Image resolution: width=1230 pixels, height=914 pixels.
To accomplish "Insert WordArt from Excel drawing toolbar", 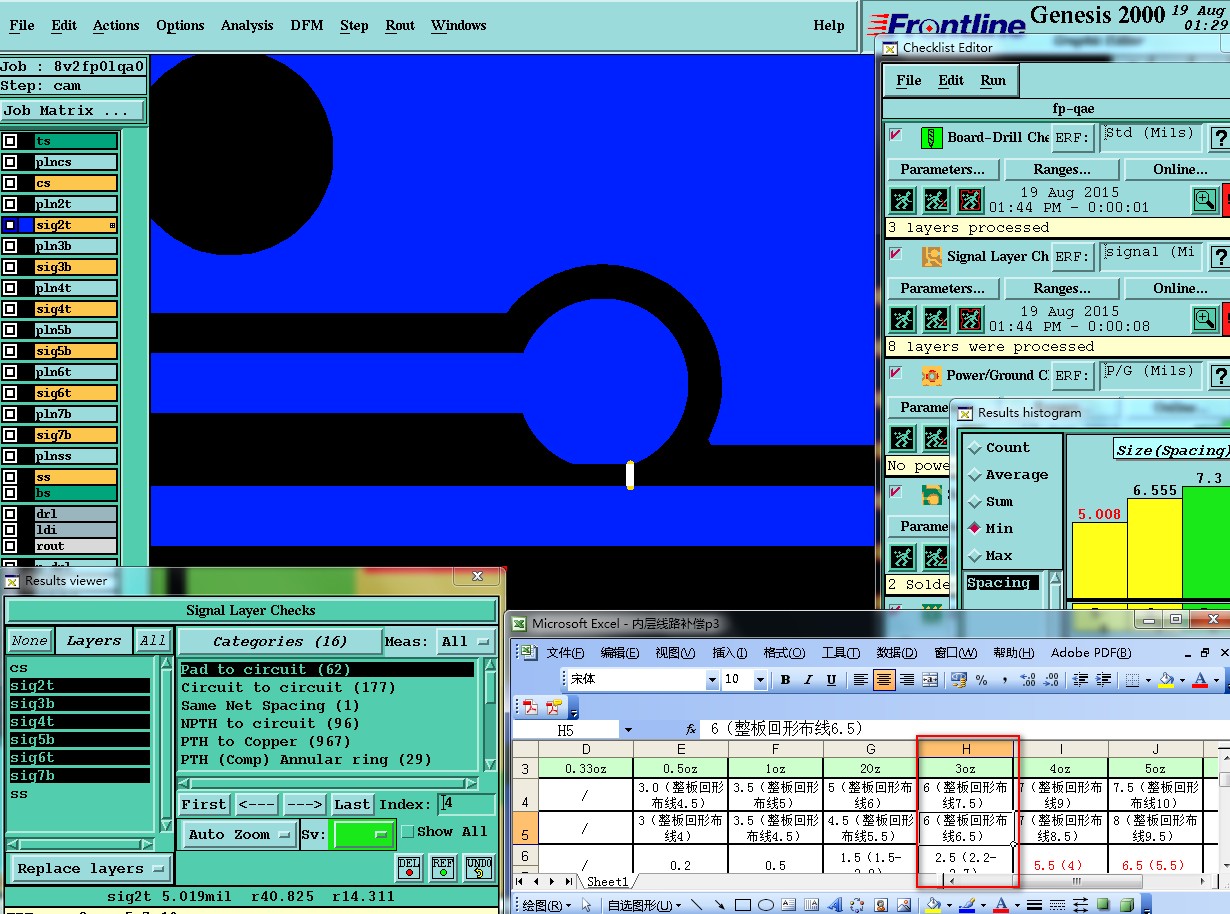I will (835, 905).
